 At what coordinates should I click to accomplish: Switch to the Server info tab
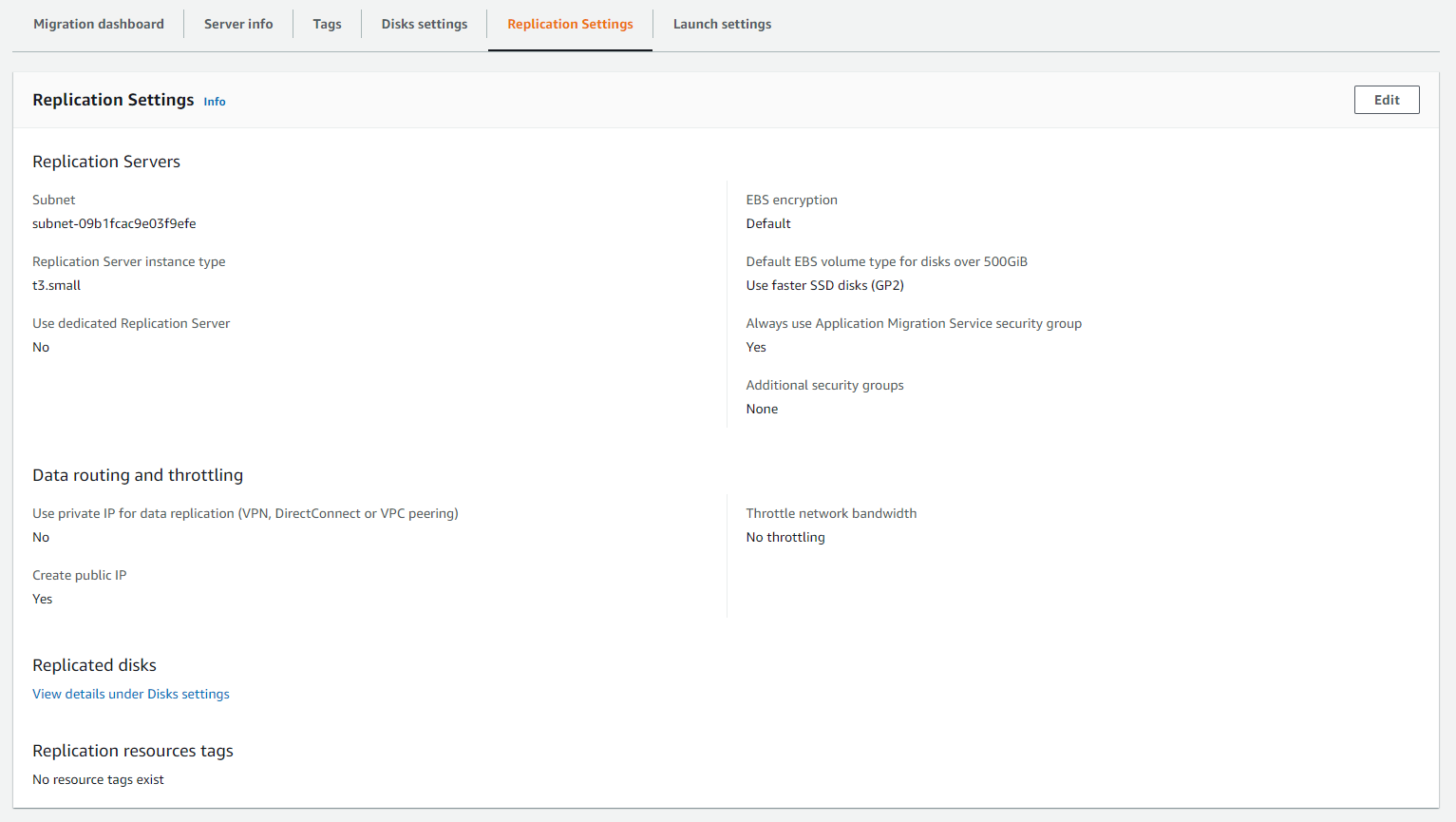click(238, 24)
